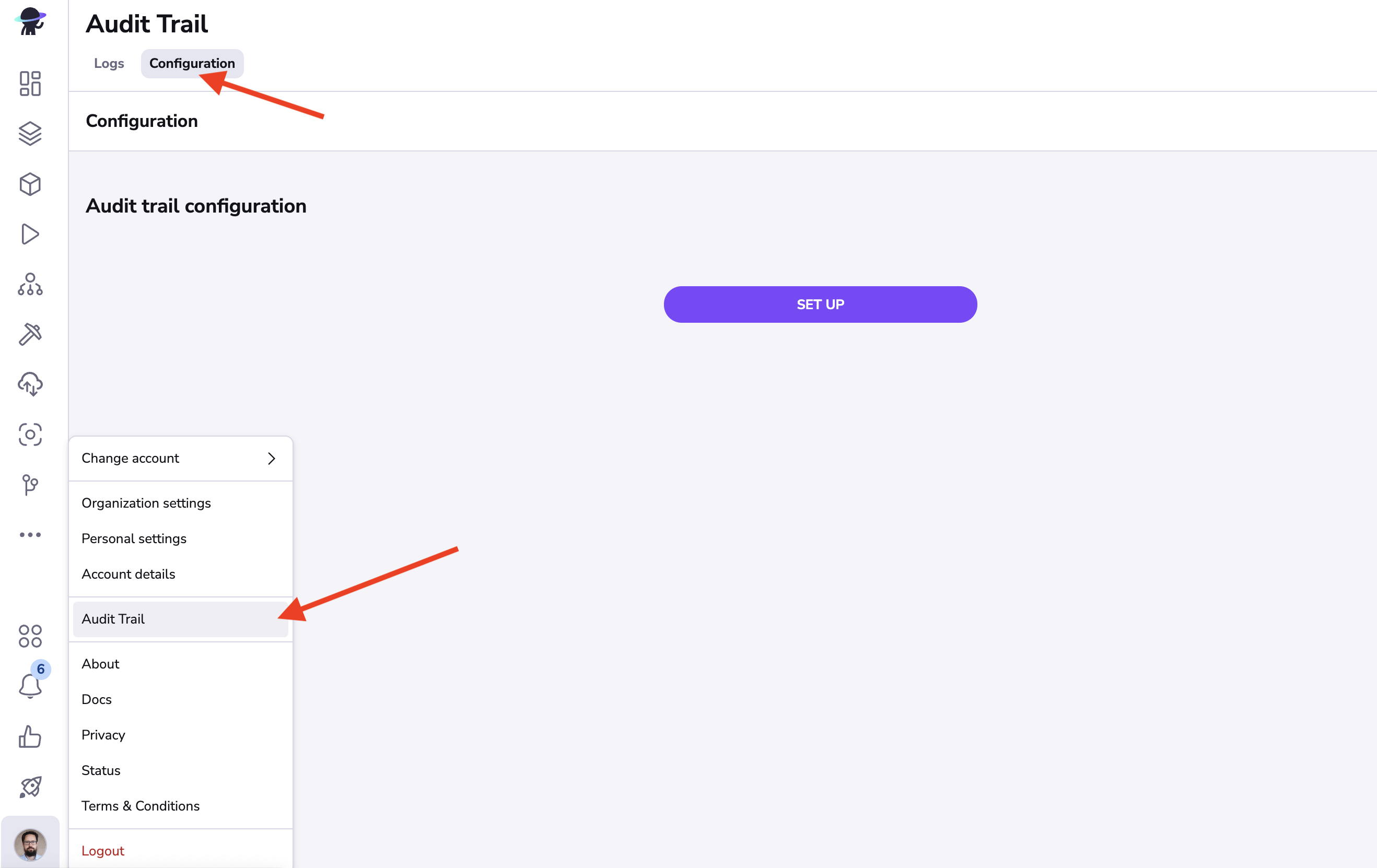Open the stacks layers icon

pyautogui.click(x=30, y=134)
